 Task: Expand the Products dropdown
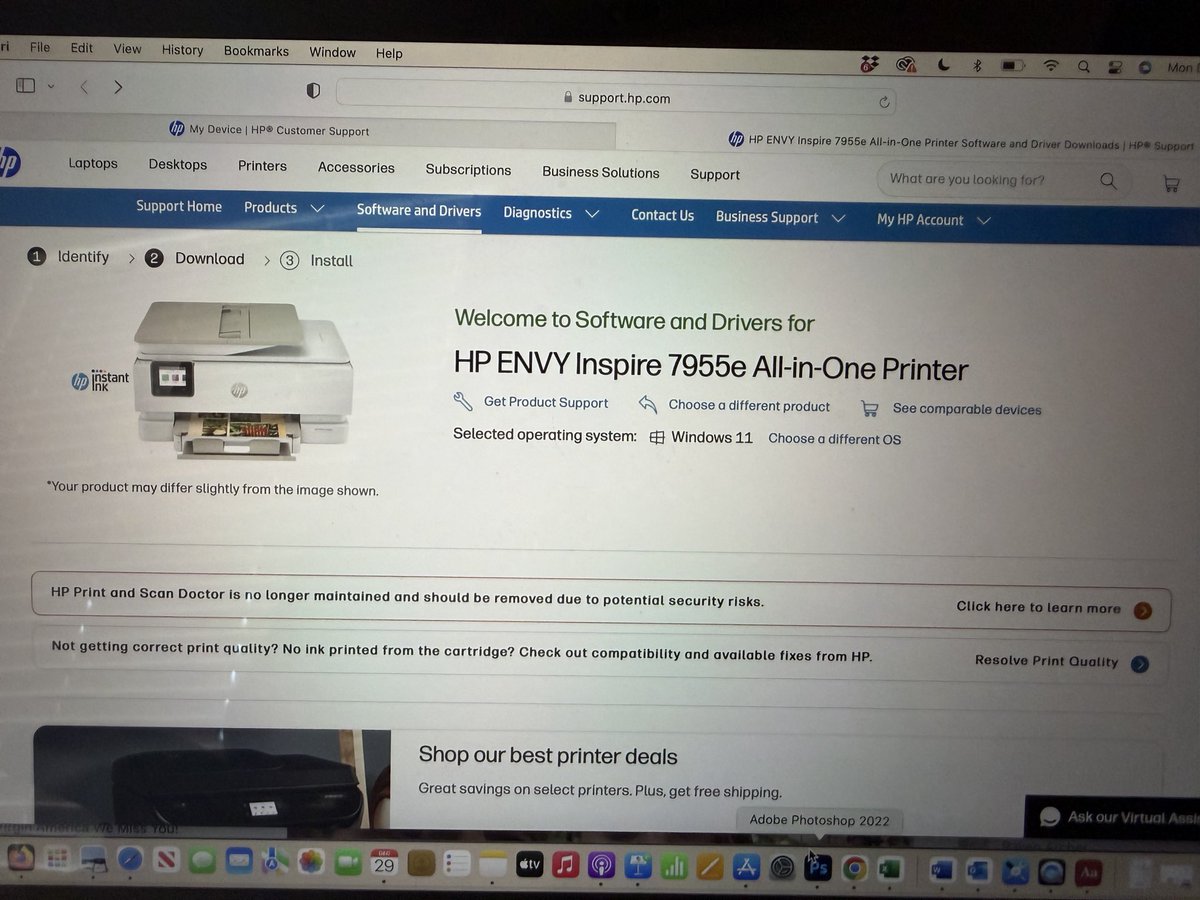285,208
